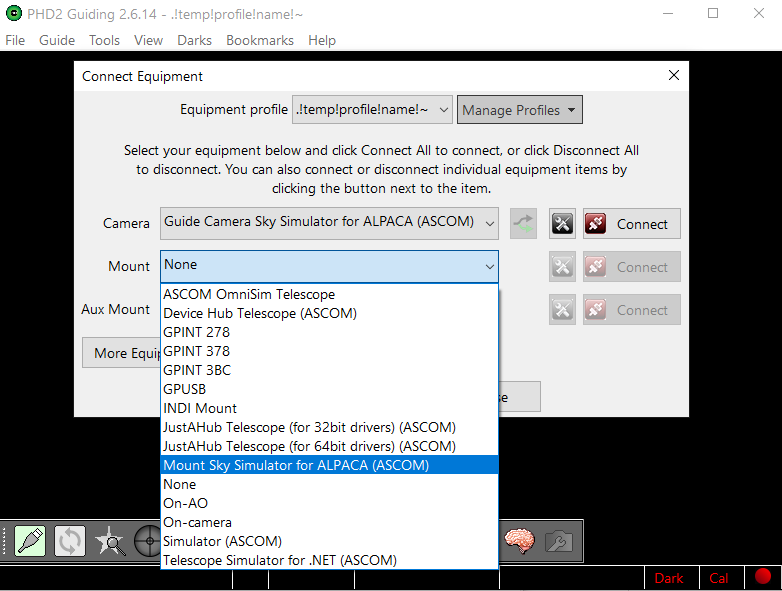Image resolution: width=782 pixels, height=591 pixels.
Task: Expand the Equipment profile dropdown
Action: click(x=441, y=110)
